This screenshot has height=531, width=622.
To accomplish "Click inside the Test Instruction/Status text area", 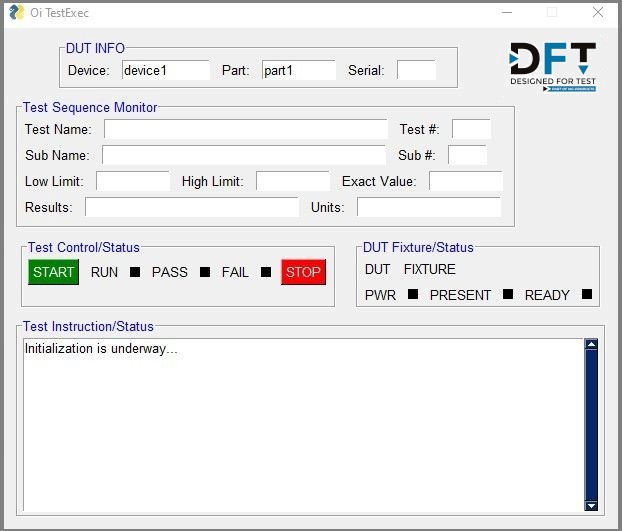I will coord(300,425).
